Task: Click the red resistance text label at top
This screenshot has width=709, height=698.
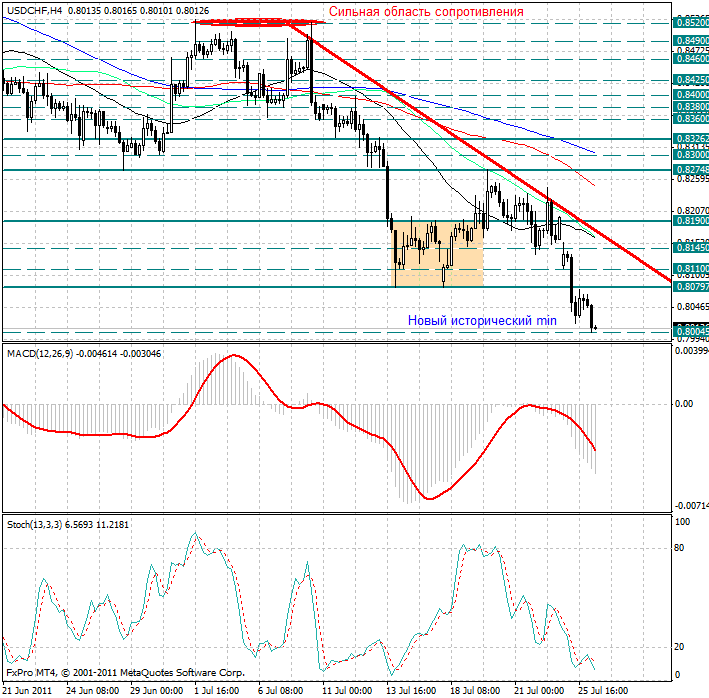Action: 426,11
